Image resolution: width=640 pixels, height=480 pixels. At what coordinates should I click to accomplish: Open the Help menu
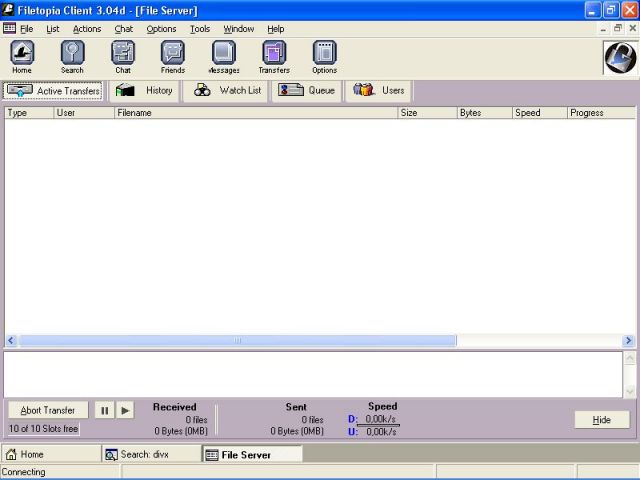276,29
